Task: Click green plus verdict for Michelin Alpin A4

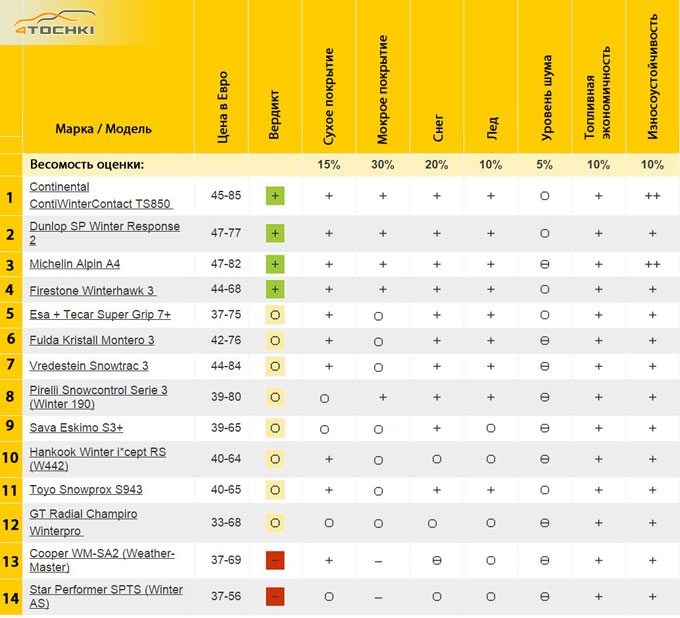Action: [x=275, y=264]
